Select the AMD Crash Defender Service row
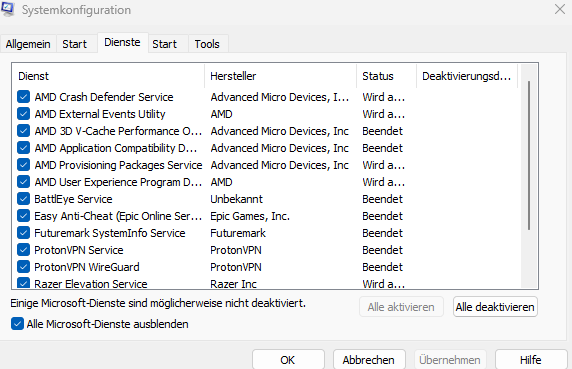 (266, 97)
